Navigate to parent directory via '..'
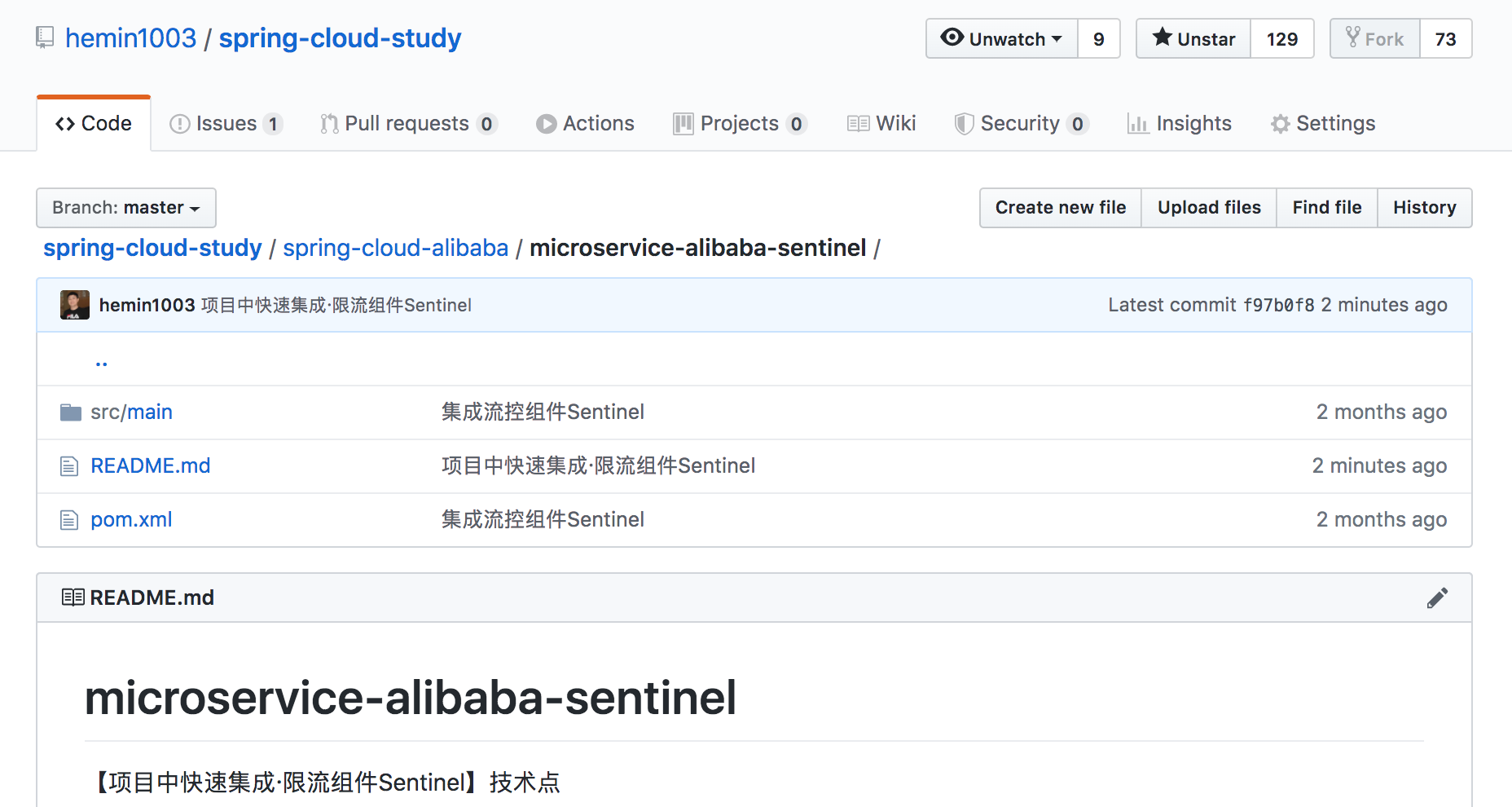 (102, 360)
